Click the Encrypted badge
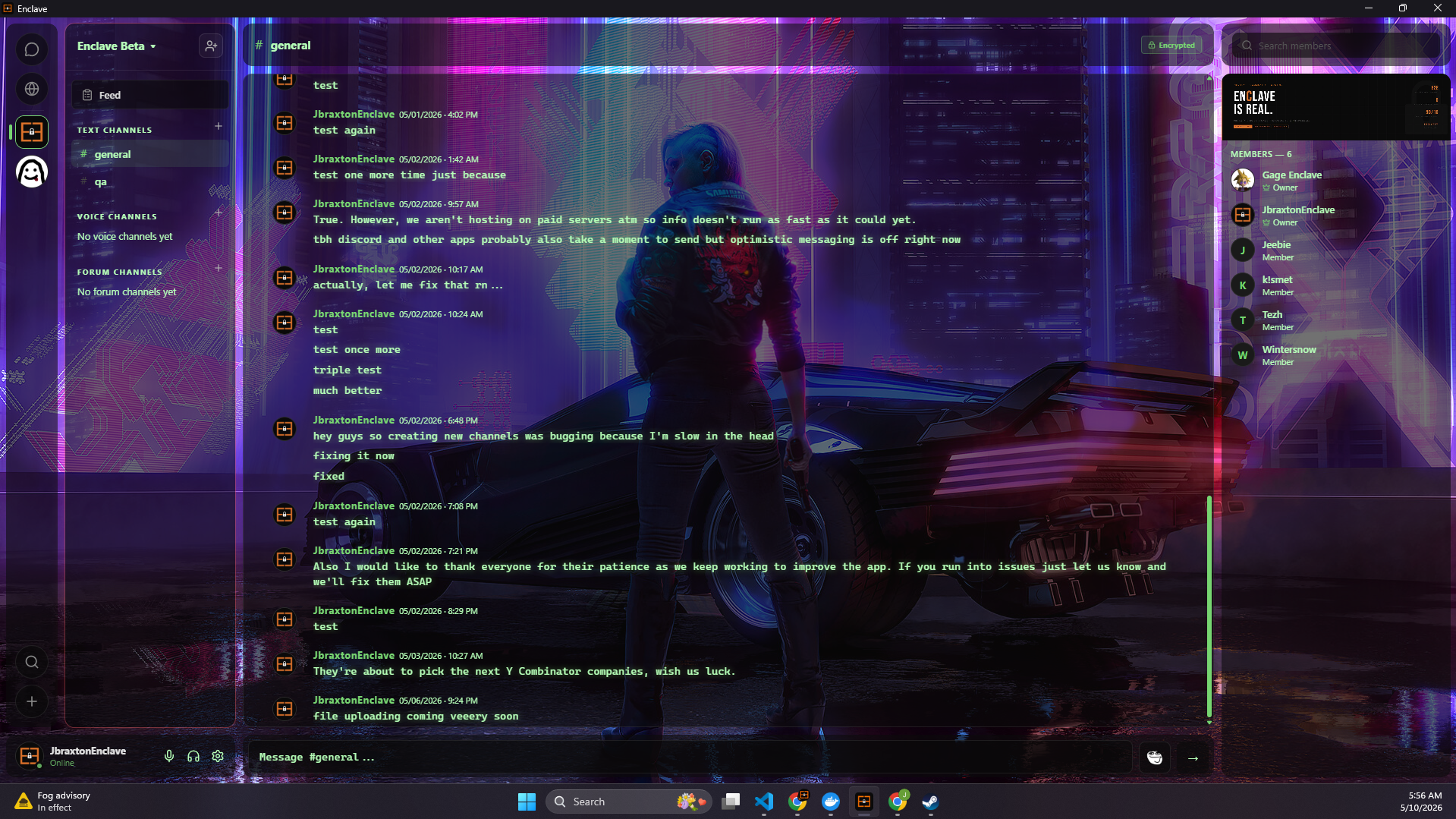Image resolution: width=1456 pixels, height=819 pixels. pyautogui.click(x=1171, y=46)
